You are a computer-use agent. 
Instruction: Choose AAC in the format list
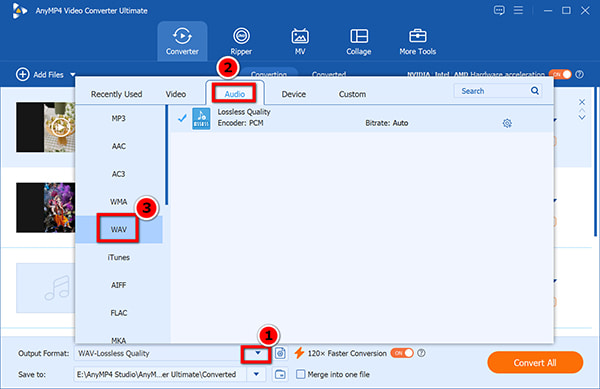pyautogui.click(x=119, y=146)
